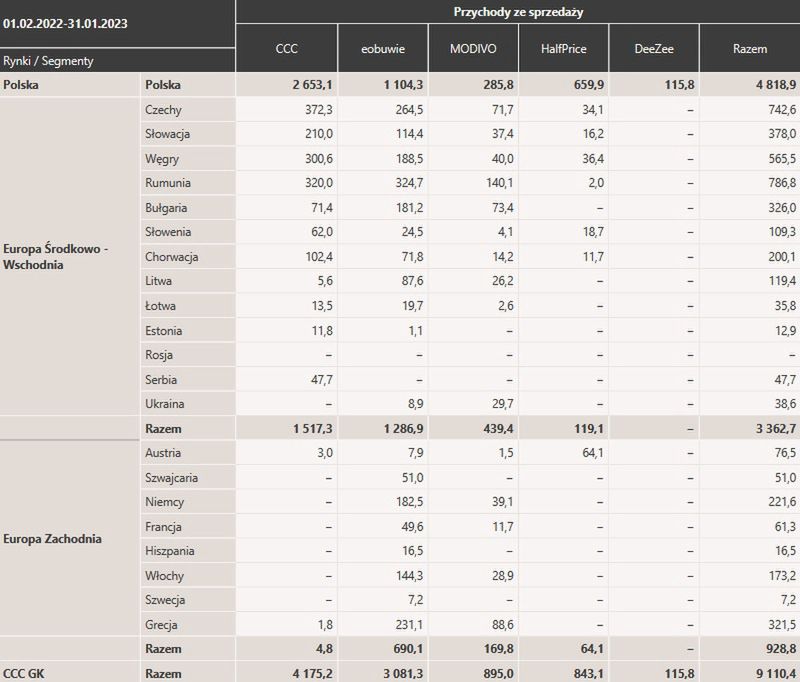
Task: Click the Europa Zachodnia region label
Action: point(52,539)
